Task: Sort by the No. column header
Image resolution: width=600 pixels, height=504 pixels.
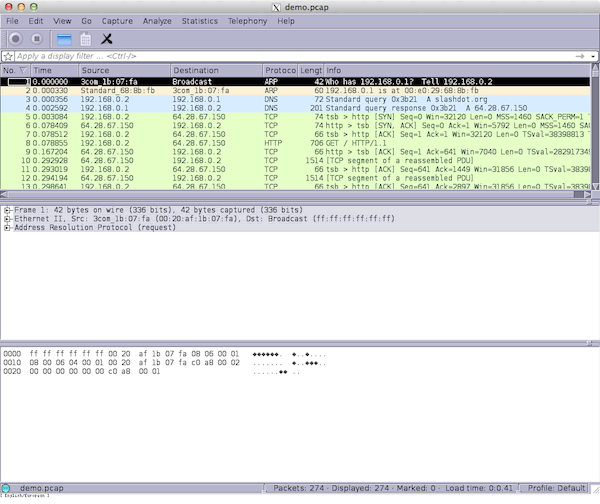Action: 15,70
